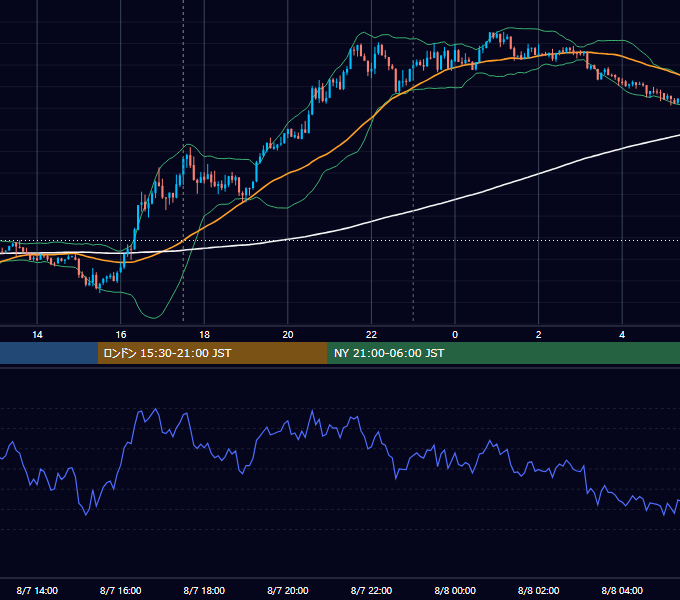Click the 8/7 14:00 label on oscillator axis
The image size is (680, 600).
37,590
